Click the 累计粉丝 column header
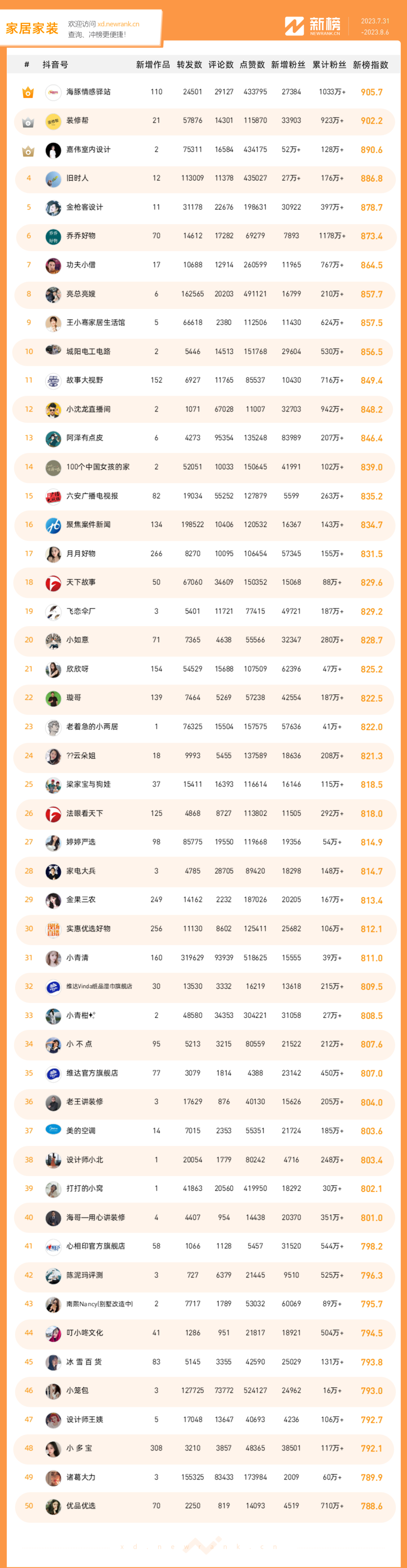 pyautogui.click(x=329, y=65)
